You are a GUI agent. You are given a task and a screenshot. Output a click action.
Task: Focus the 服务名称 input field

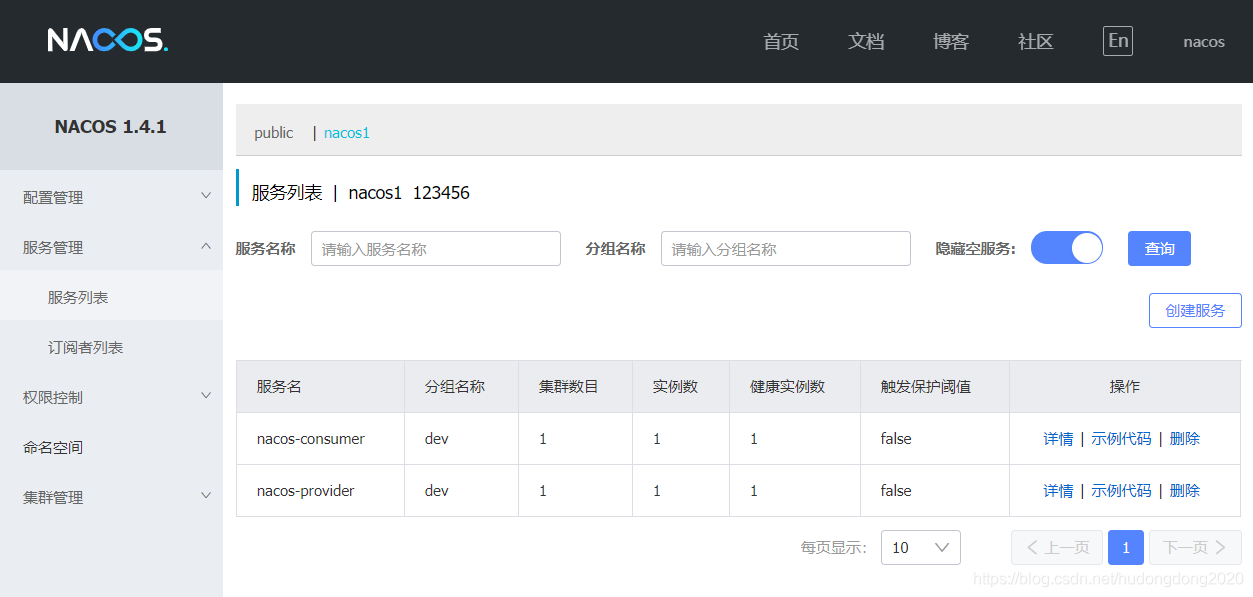(x=436, y=249)
